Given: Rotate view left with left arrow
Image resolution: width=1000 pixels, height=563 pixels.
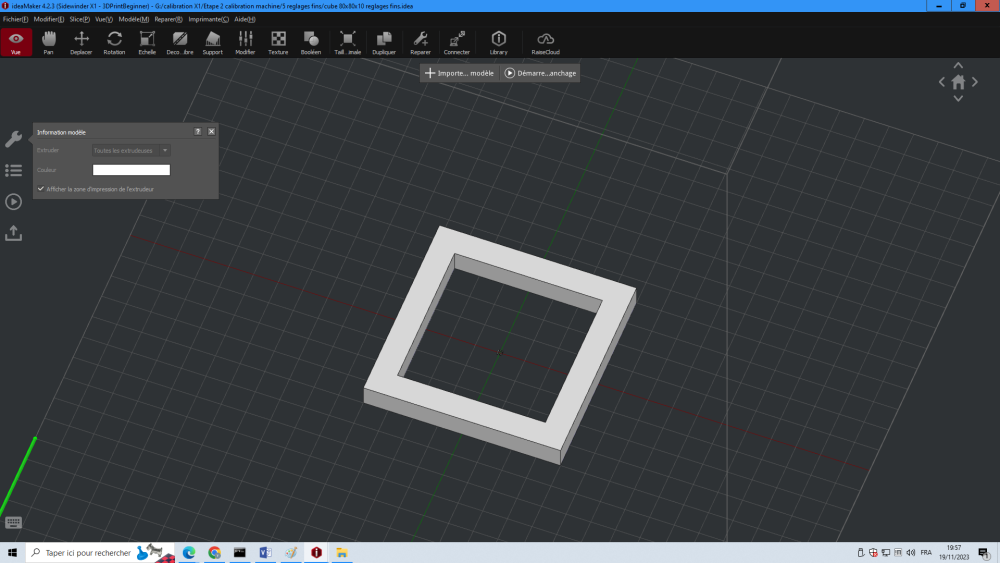Looking at the screenshot, I should [x=941, y=82].
